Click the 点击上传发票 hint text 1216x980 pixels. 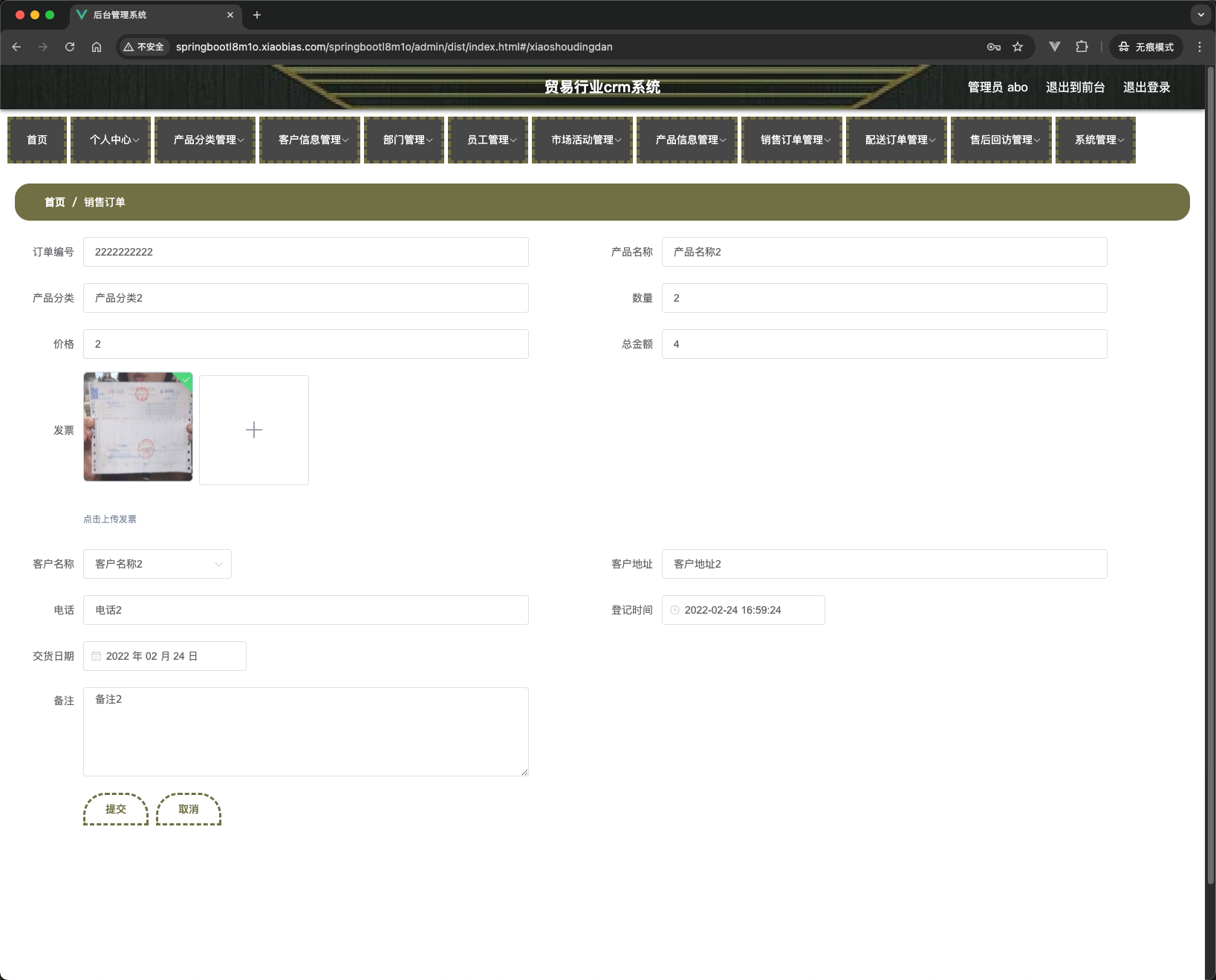110,519
